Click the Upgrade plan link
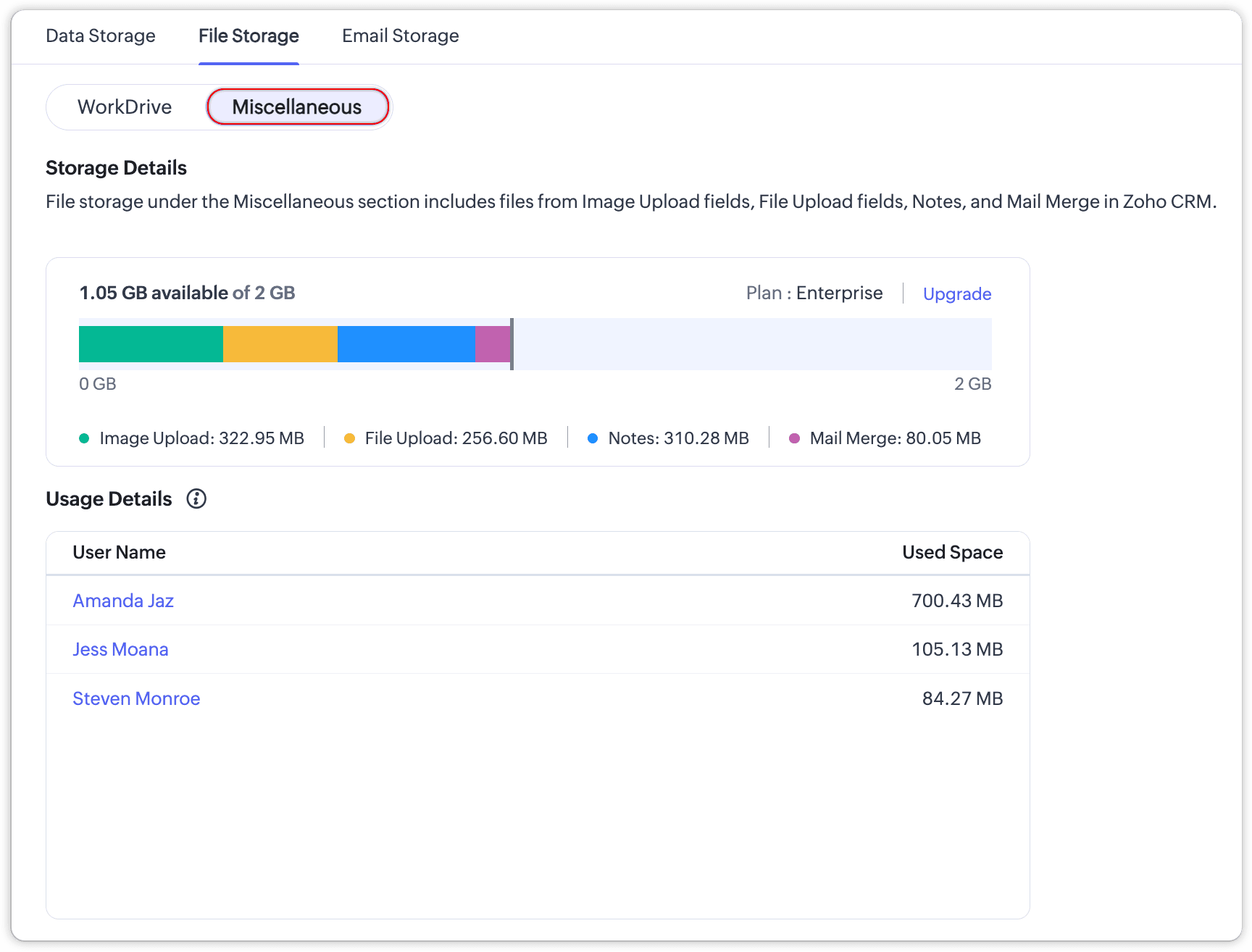 [956, 293]
